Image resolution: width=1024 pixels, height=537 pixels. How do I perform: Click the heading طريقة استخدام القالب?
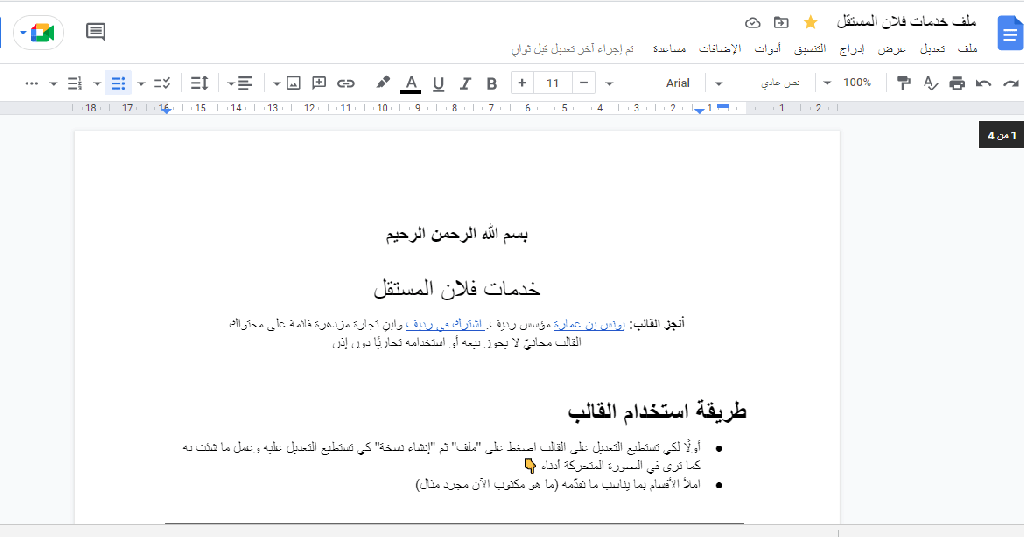click(x=657, y=411)
